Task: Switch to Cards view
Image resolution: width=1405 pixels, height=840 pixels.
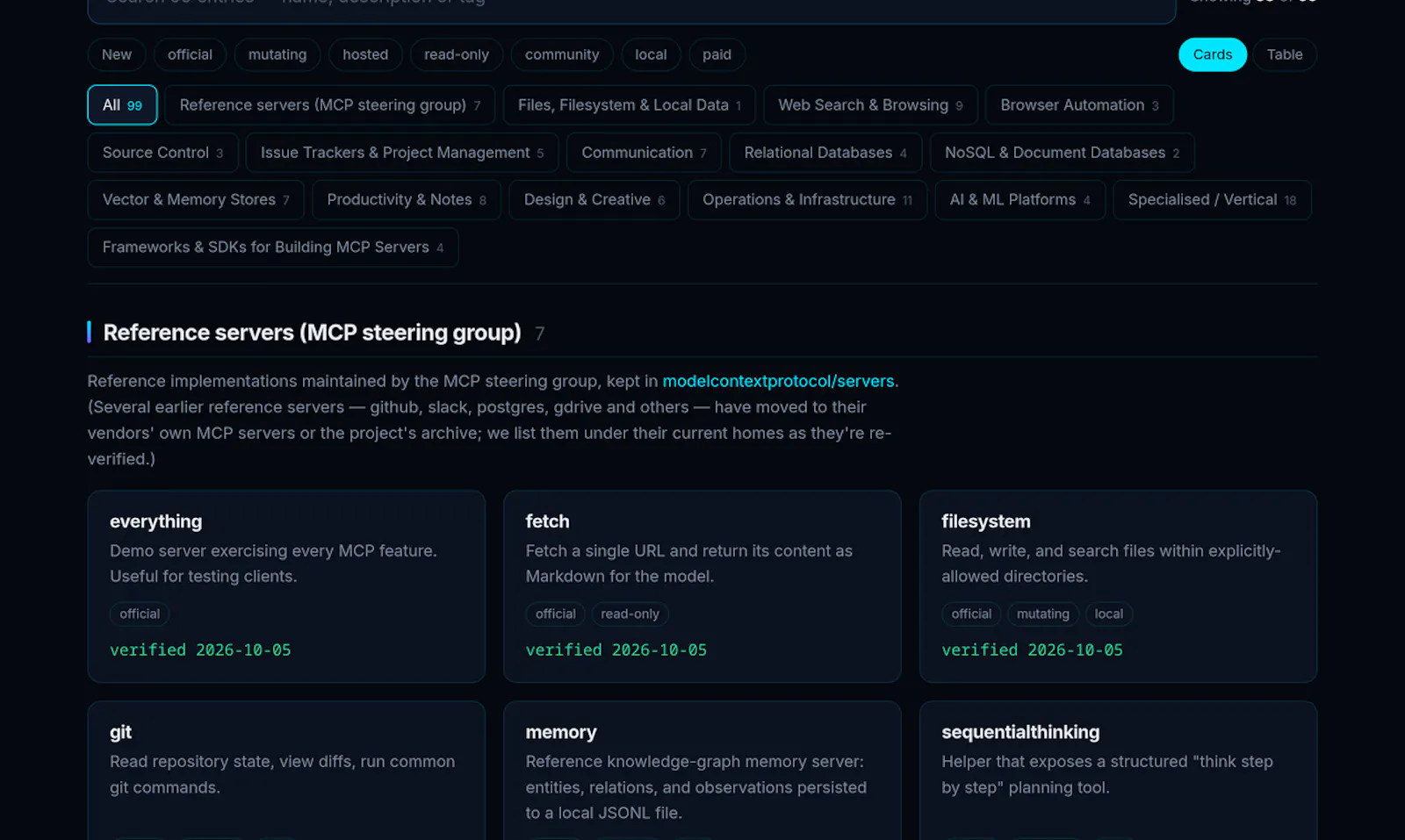Action: pos(1213,54)
